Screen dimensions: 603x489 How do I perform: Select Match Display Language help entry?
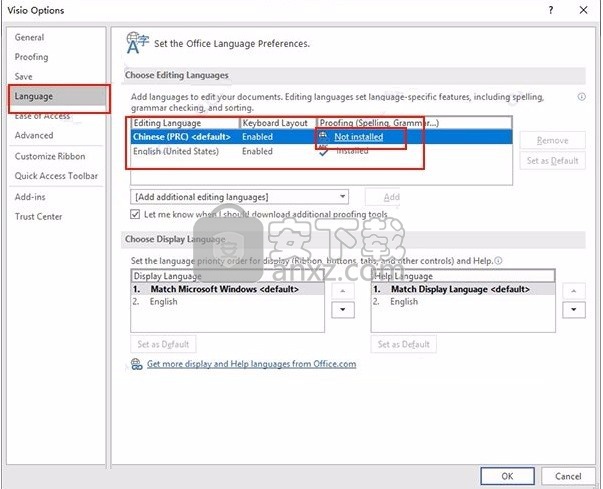tap(463, 289)
